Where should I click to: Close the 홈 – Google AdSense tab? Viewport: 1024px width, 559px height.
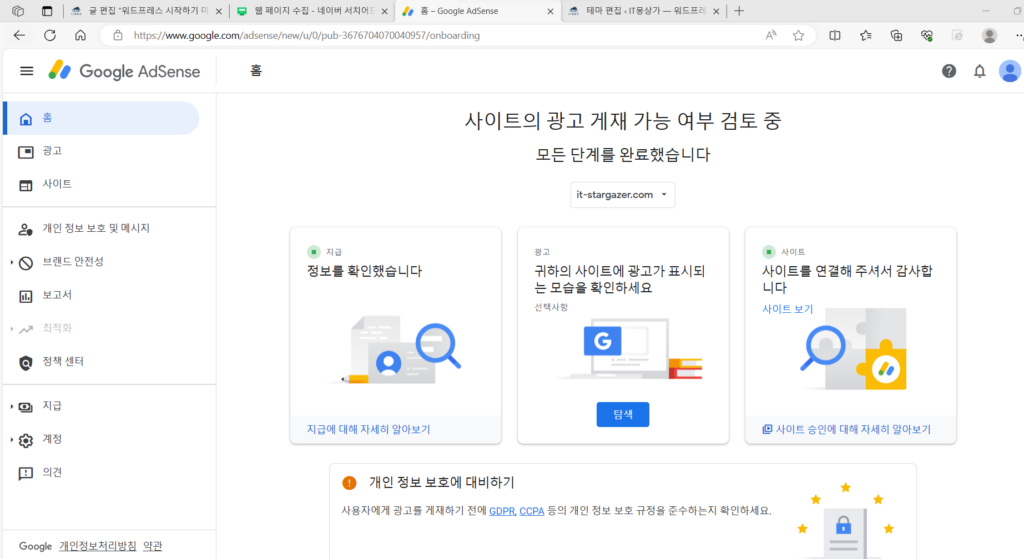pos(550,11)
